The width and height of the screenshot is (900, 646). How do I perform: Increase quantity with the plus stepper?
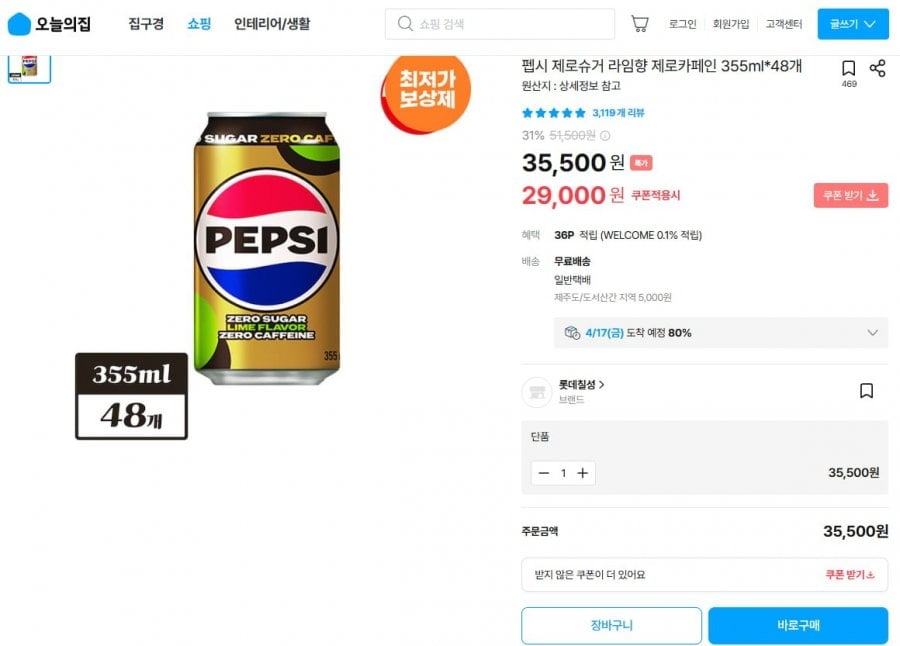tap(583, 474)
